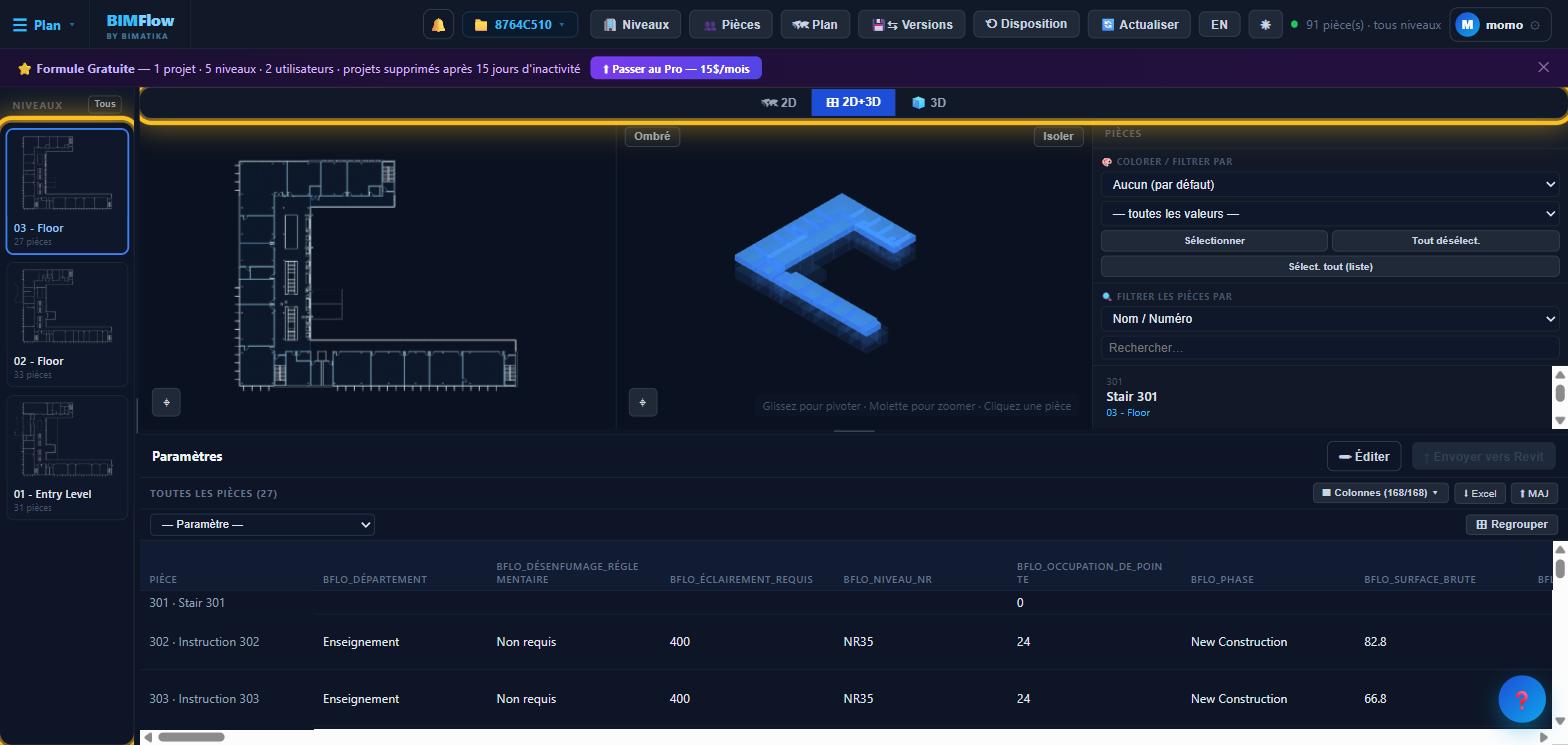Open the Niveaux levels panel
Image resolution: width=1568 pixels, height=745 pixels.
click(636, 24)
